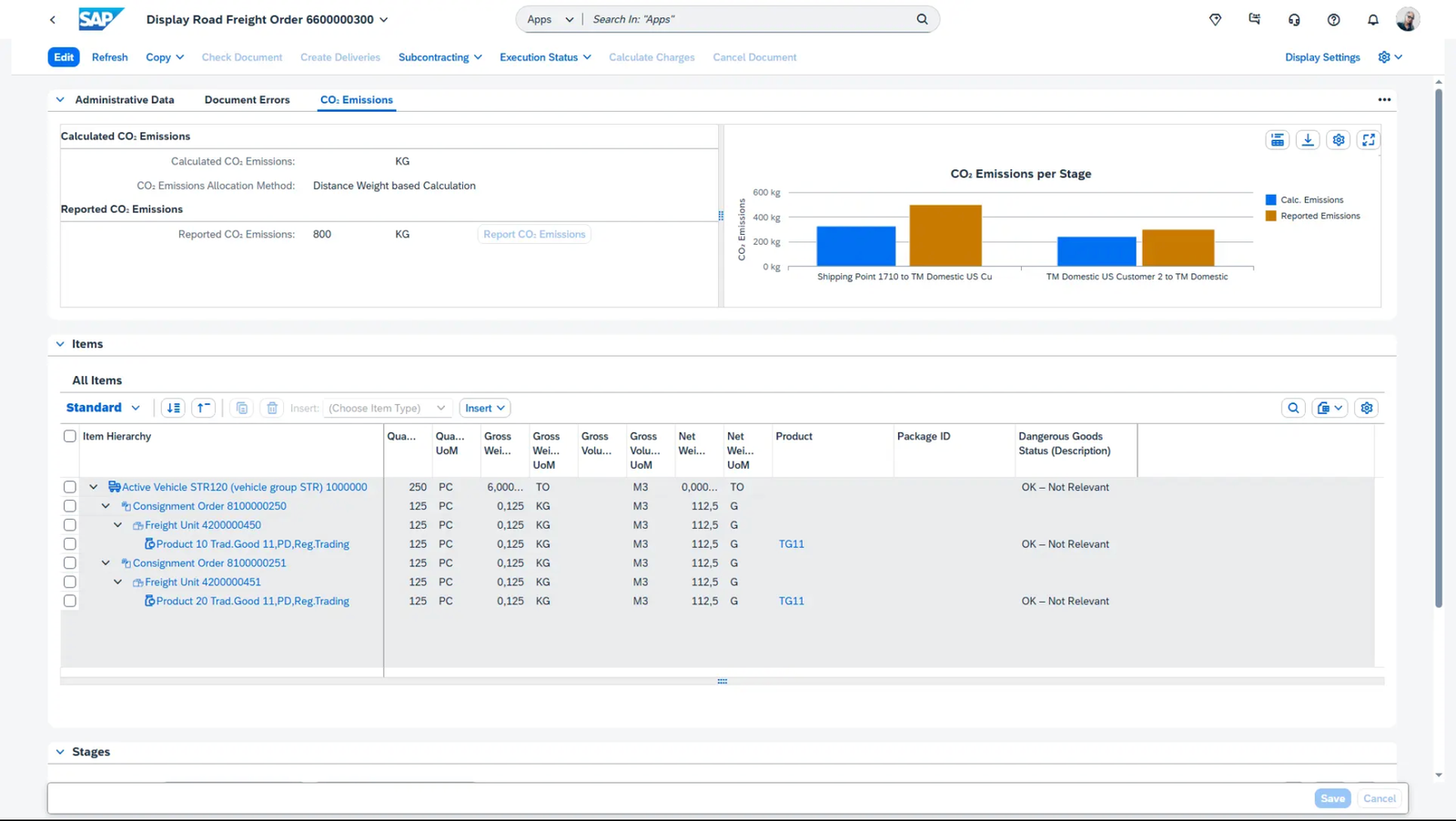
Task: Select the Active Vehicle STR120 row checkbox
Action: (70, 487)
